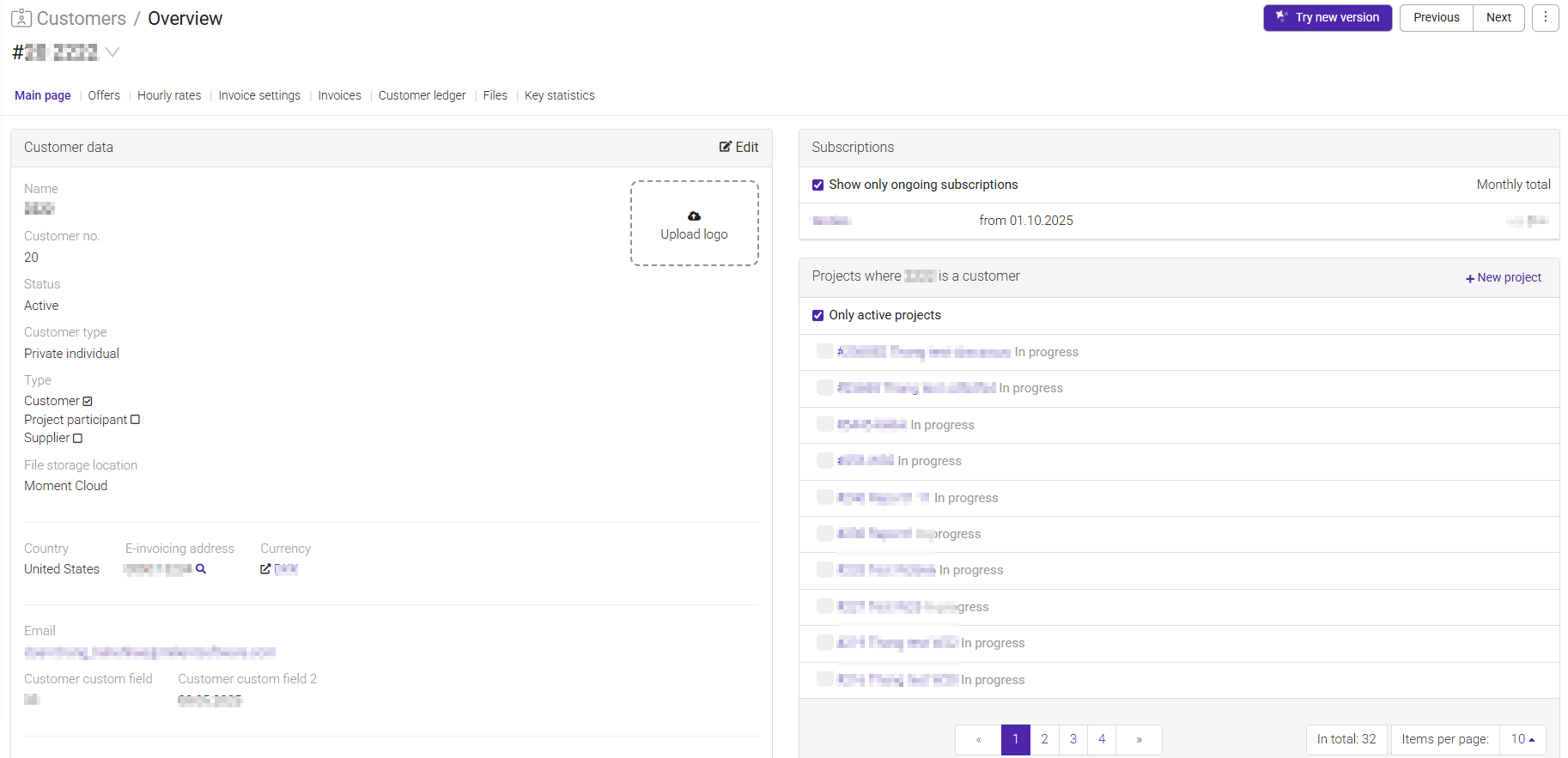Viewport: 1568px width, 758px height.
Task: Toggle the Supplier checkbox
Action: pos(77,438)
